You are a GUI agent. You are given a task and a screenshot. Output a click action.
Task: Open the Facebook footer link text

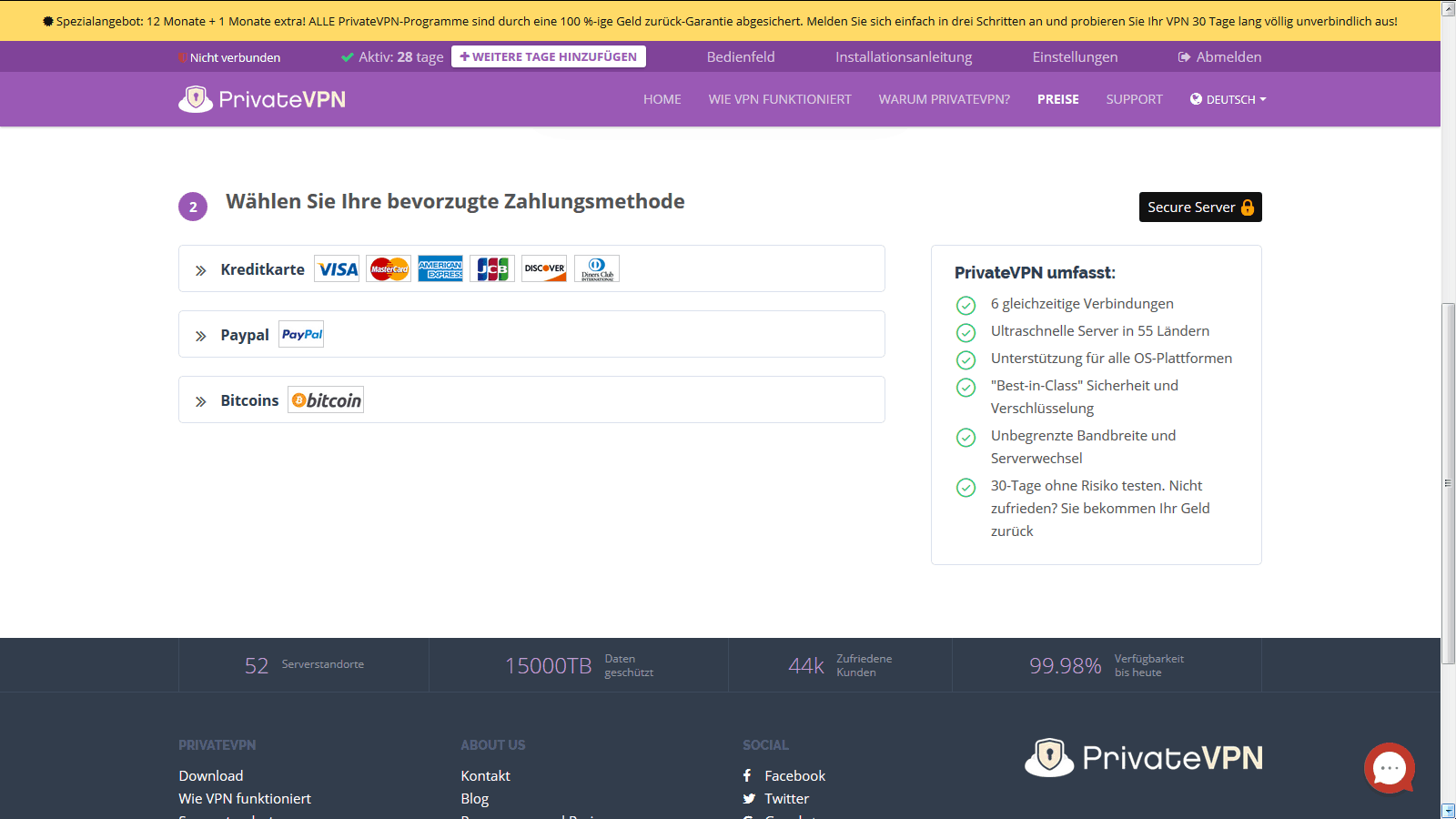[794, 775]
